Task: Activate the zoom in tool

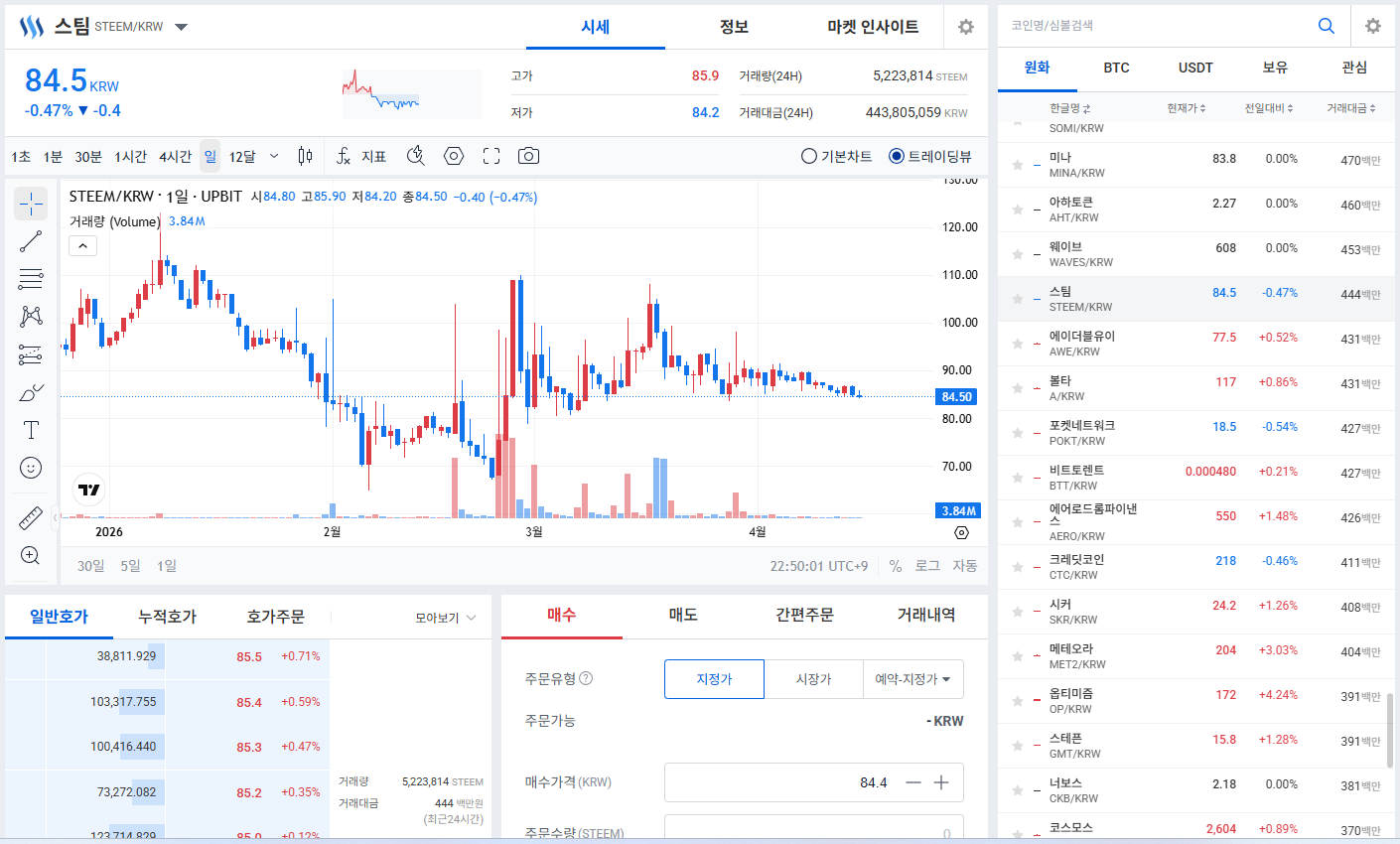Action: click(x=31, y=555)
